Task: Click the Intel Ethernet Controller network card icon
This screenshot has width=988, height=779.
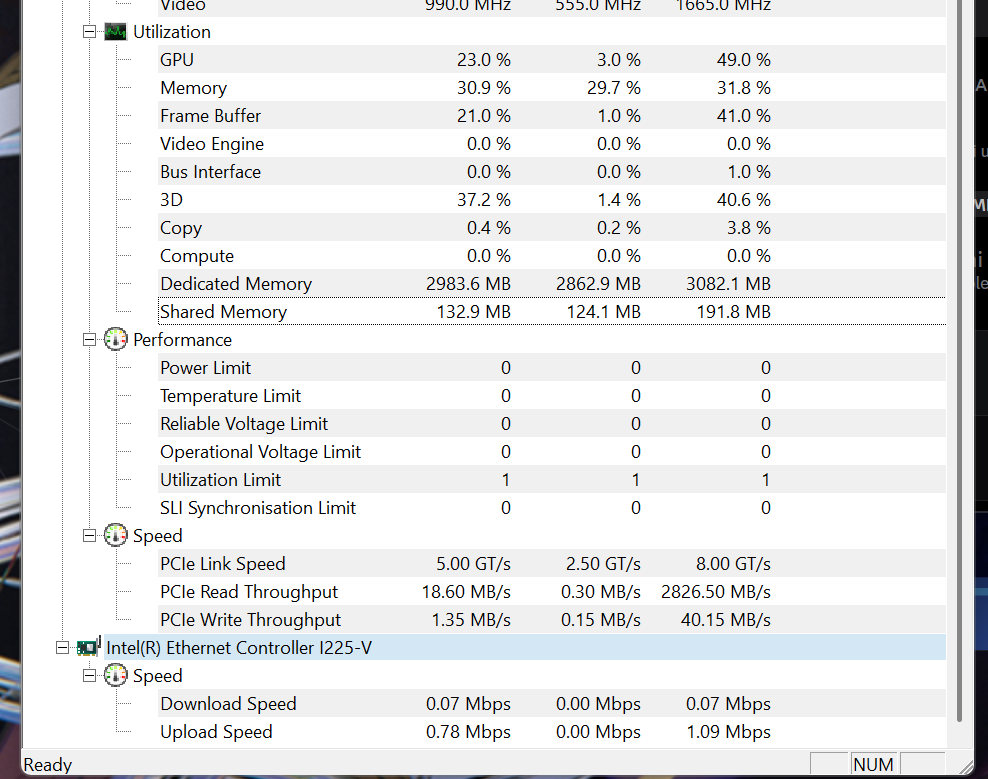Action: click(x=89, y=647)
